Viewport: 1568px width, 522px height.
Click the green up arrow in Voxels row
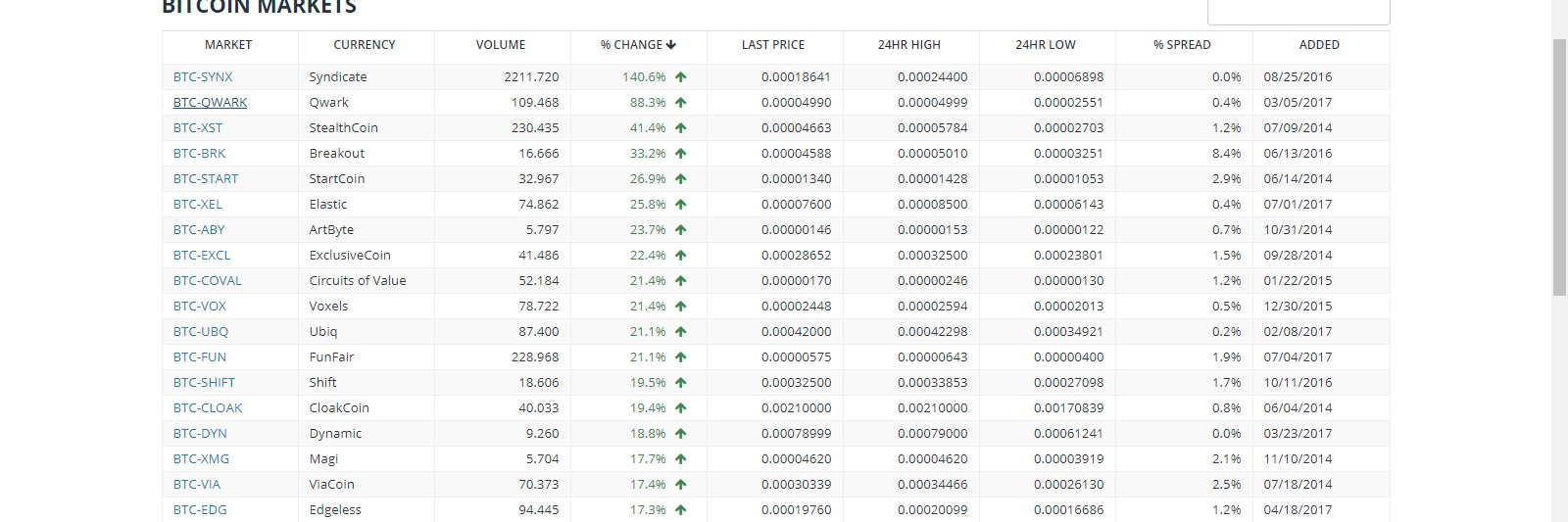[x=680, y=306]
